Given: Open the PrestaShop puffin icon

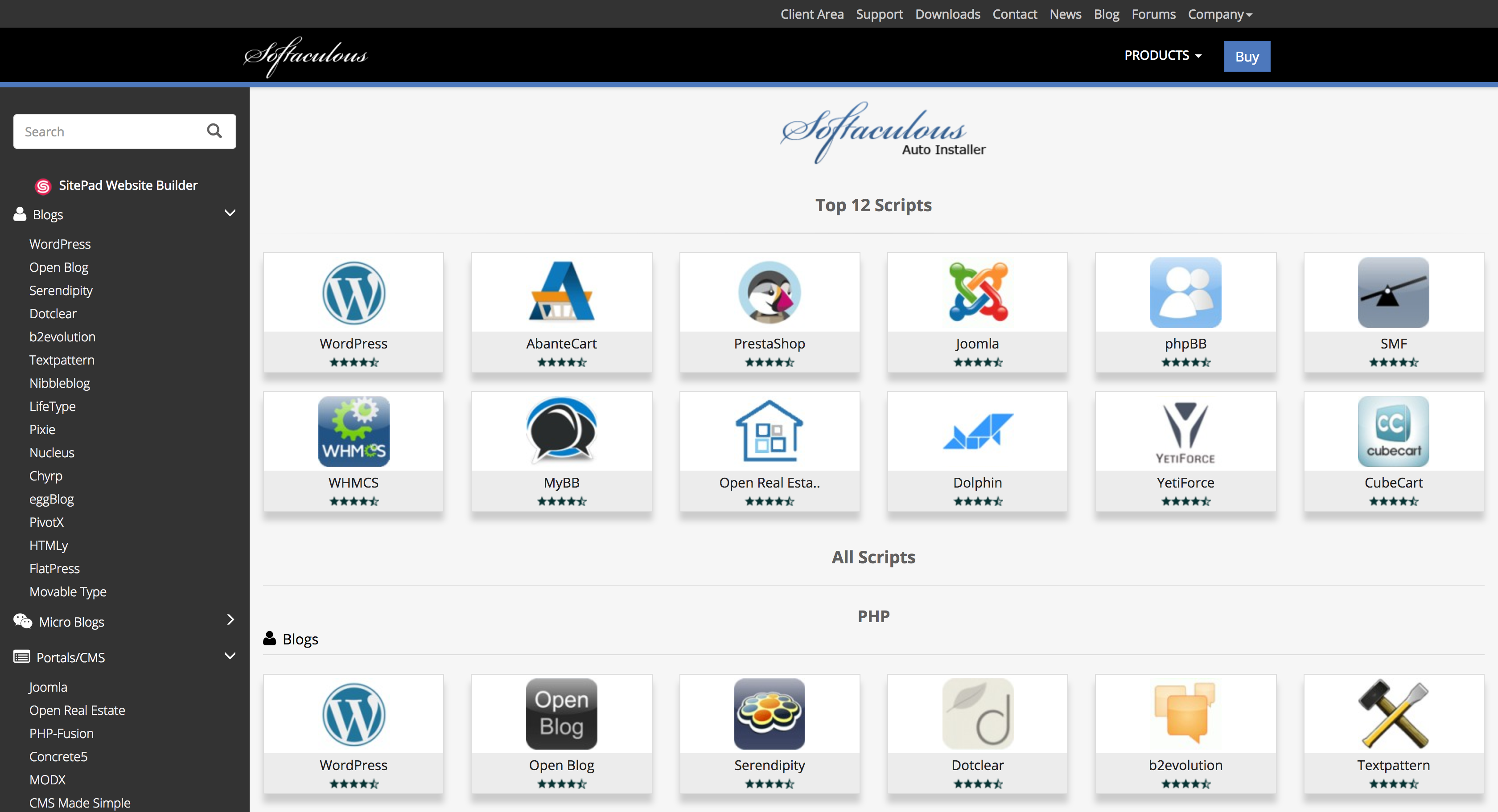Looking at the screenshot, I should [x=770, y=292].
